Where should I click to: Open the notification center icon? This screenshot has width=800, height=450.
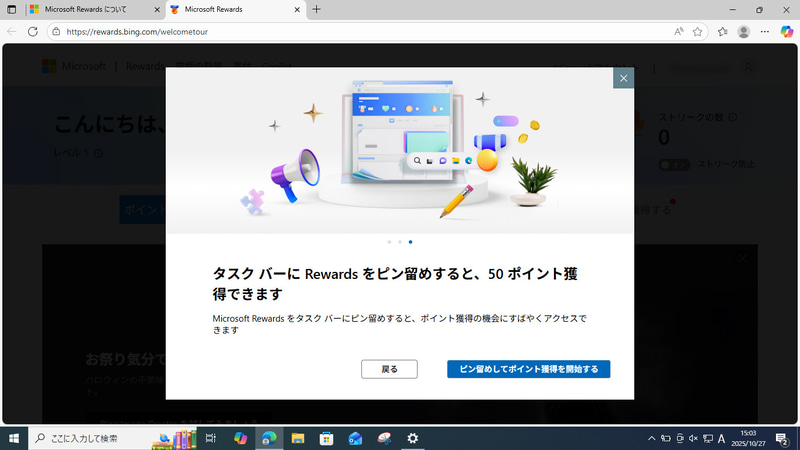782,438
